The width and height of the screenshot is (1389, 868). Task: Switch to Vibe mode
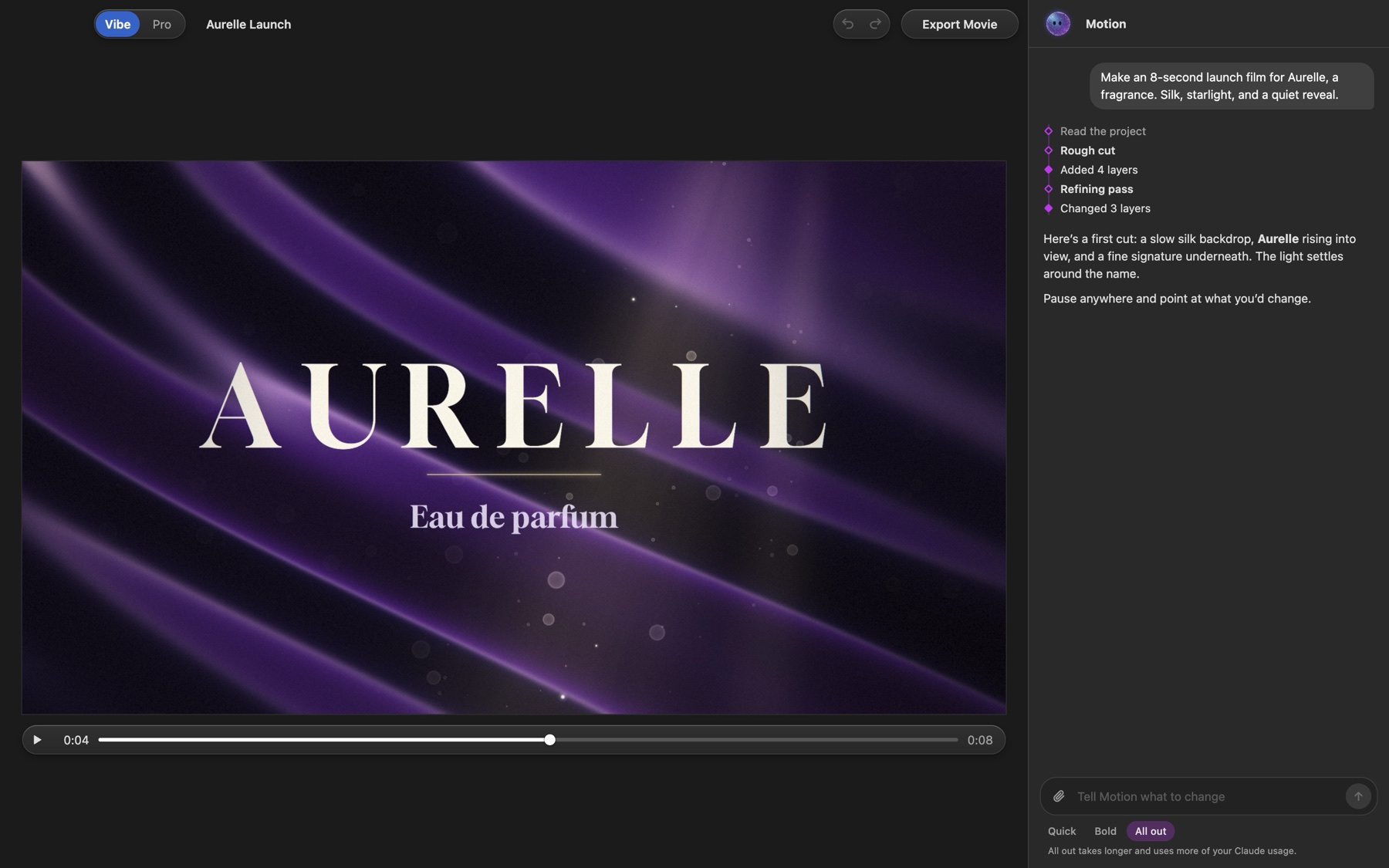coord(117,24)
